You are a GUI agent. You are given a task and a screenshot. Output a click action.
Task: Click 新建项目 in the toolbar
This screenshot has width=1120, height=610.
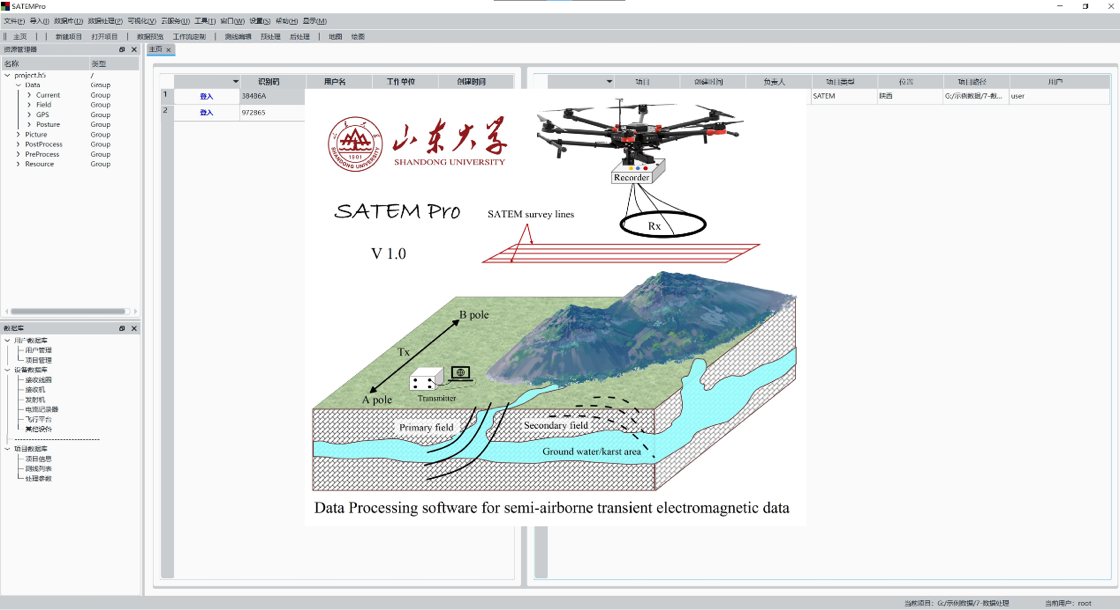coord(69,37)
